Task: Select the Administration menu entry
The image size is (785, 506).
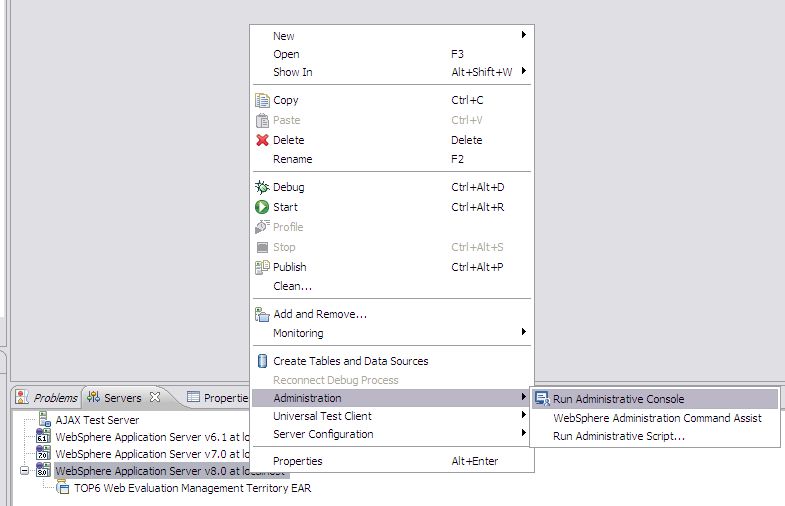Action: click(x=393, y=398)
